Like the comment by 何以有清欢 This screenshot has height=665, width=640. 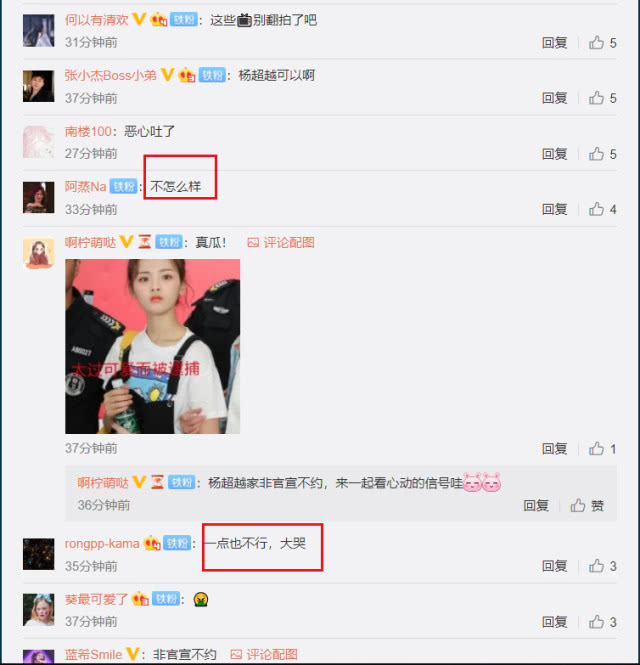[602, 43]
